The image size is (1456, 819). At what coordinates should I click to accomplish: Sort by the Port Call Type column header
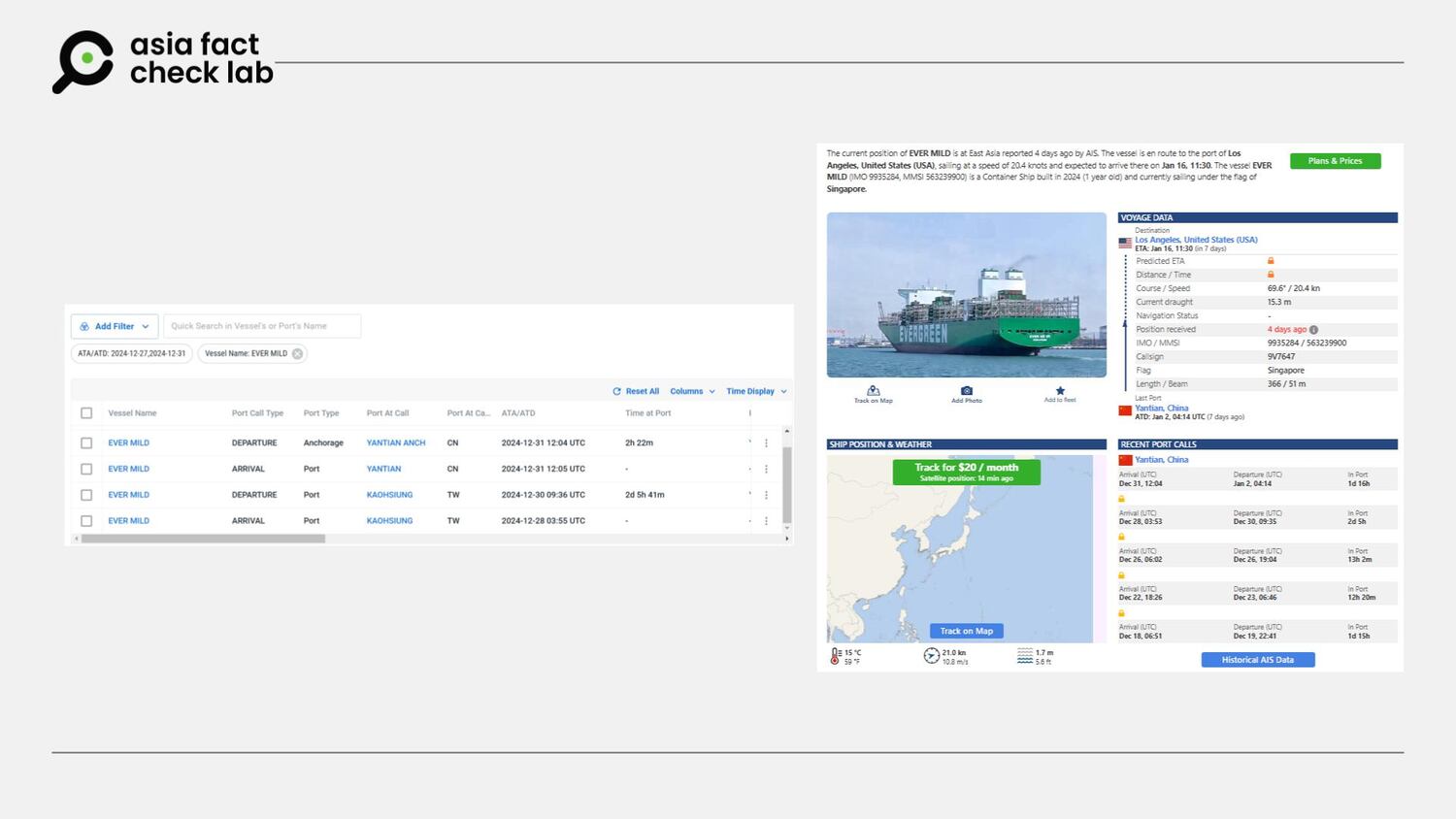pyautogui.click(x=257, y=413)
